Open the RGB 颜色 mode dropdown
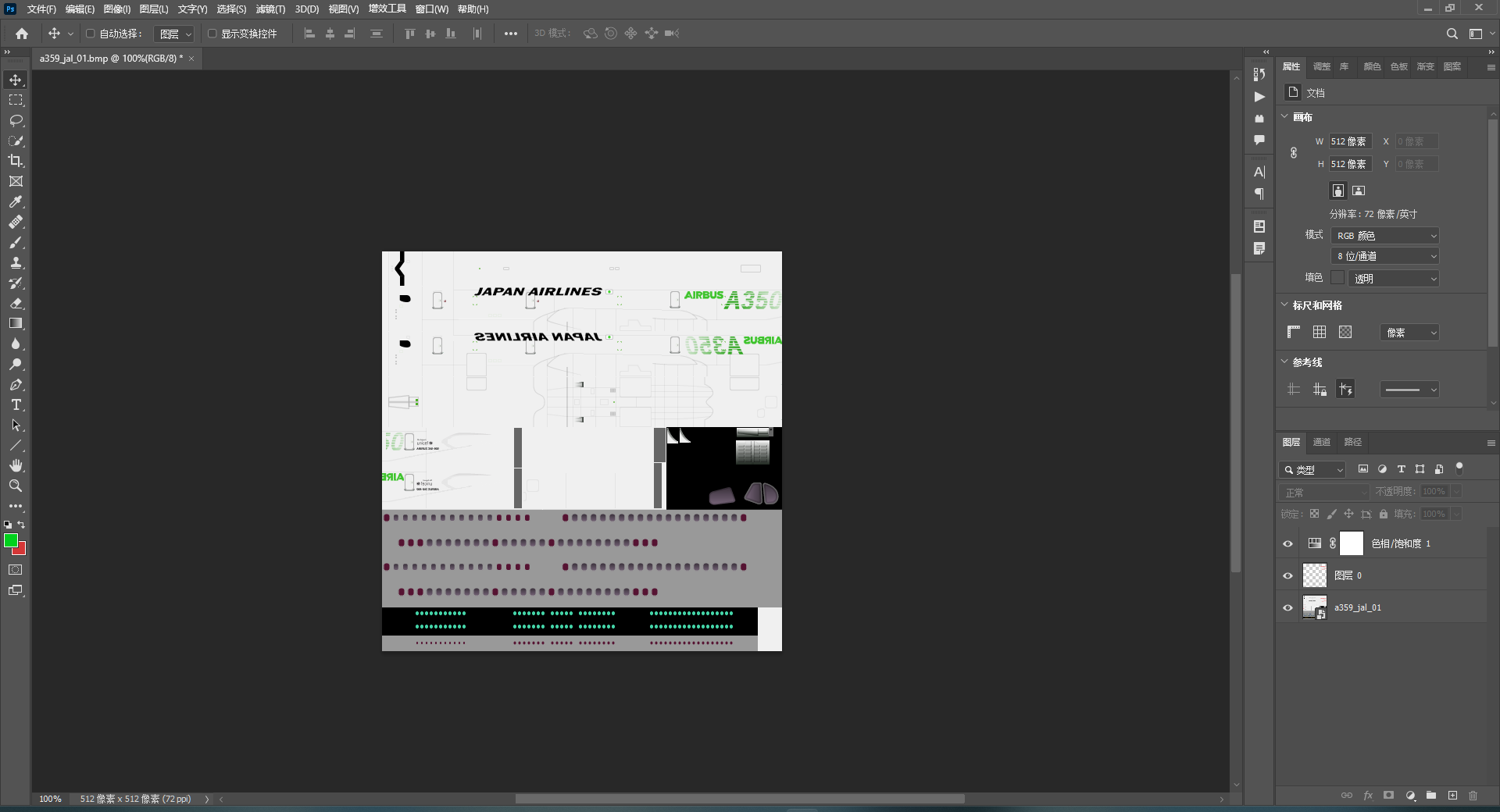Viewport: 1500px width, 812px height. [1385, 236]
